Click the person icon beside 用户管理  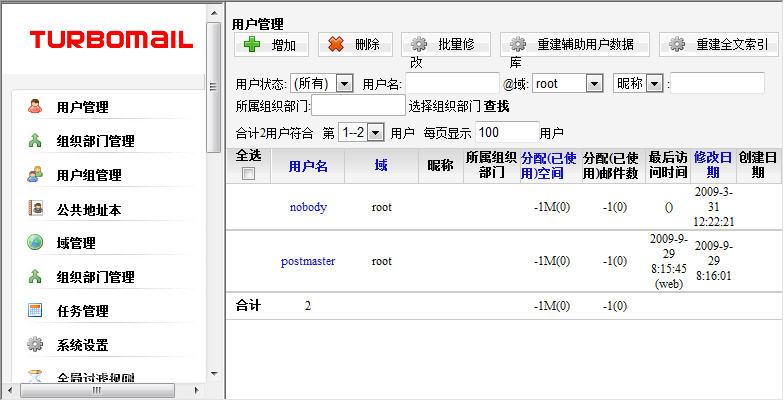coord(35,106)
